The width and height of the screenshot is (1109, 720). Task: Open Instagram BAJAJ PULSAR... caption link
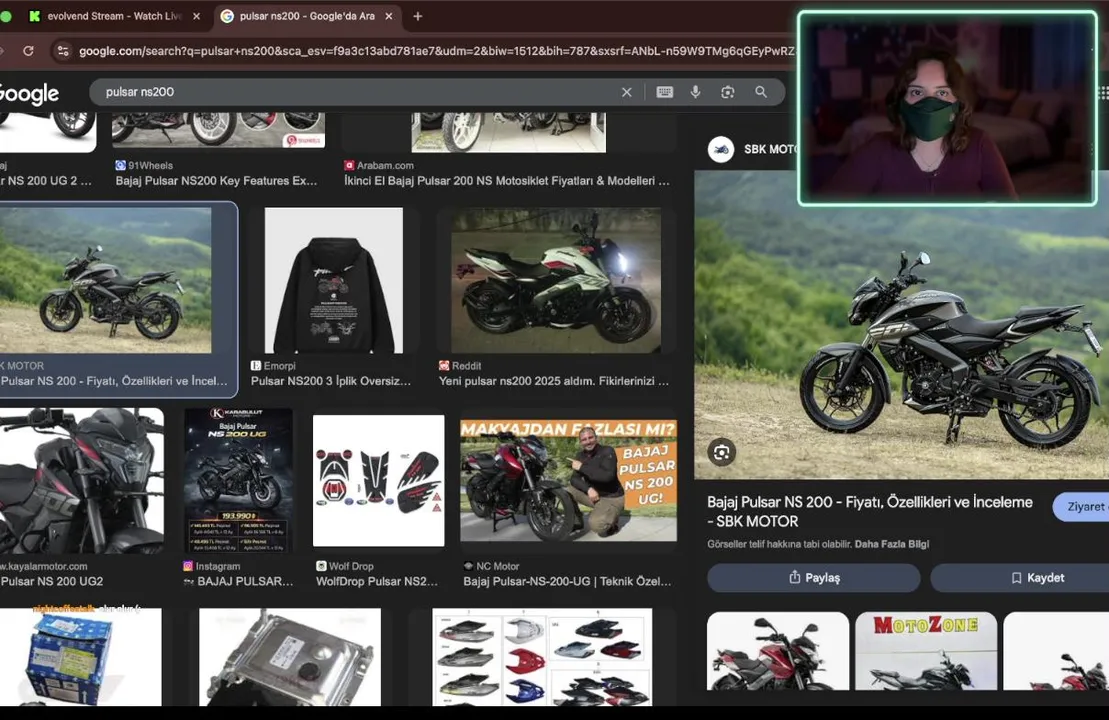pos(245,581)
